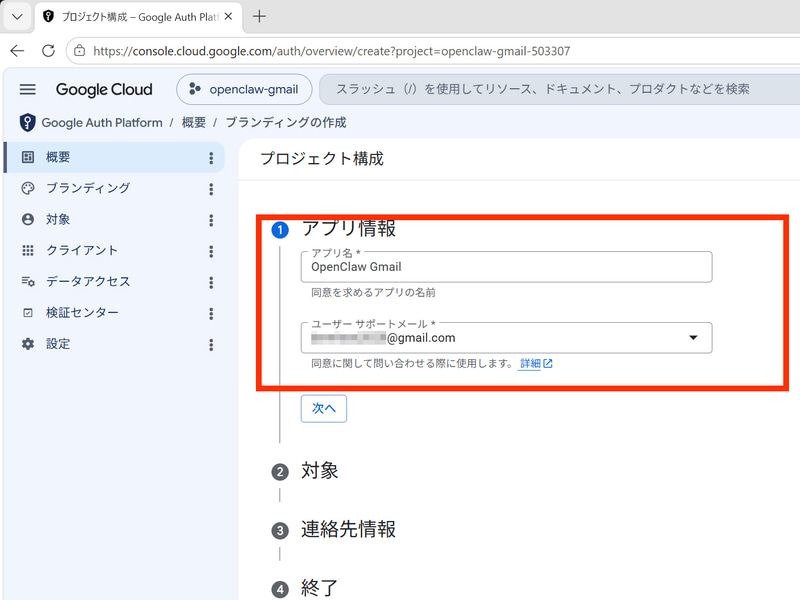800x600 pixels.
Task: Click the 対象 person icon
Action: pyautogui.click(x=28, y=219)
